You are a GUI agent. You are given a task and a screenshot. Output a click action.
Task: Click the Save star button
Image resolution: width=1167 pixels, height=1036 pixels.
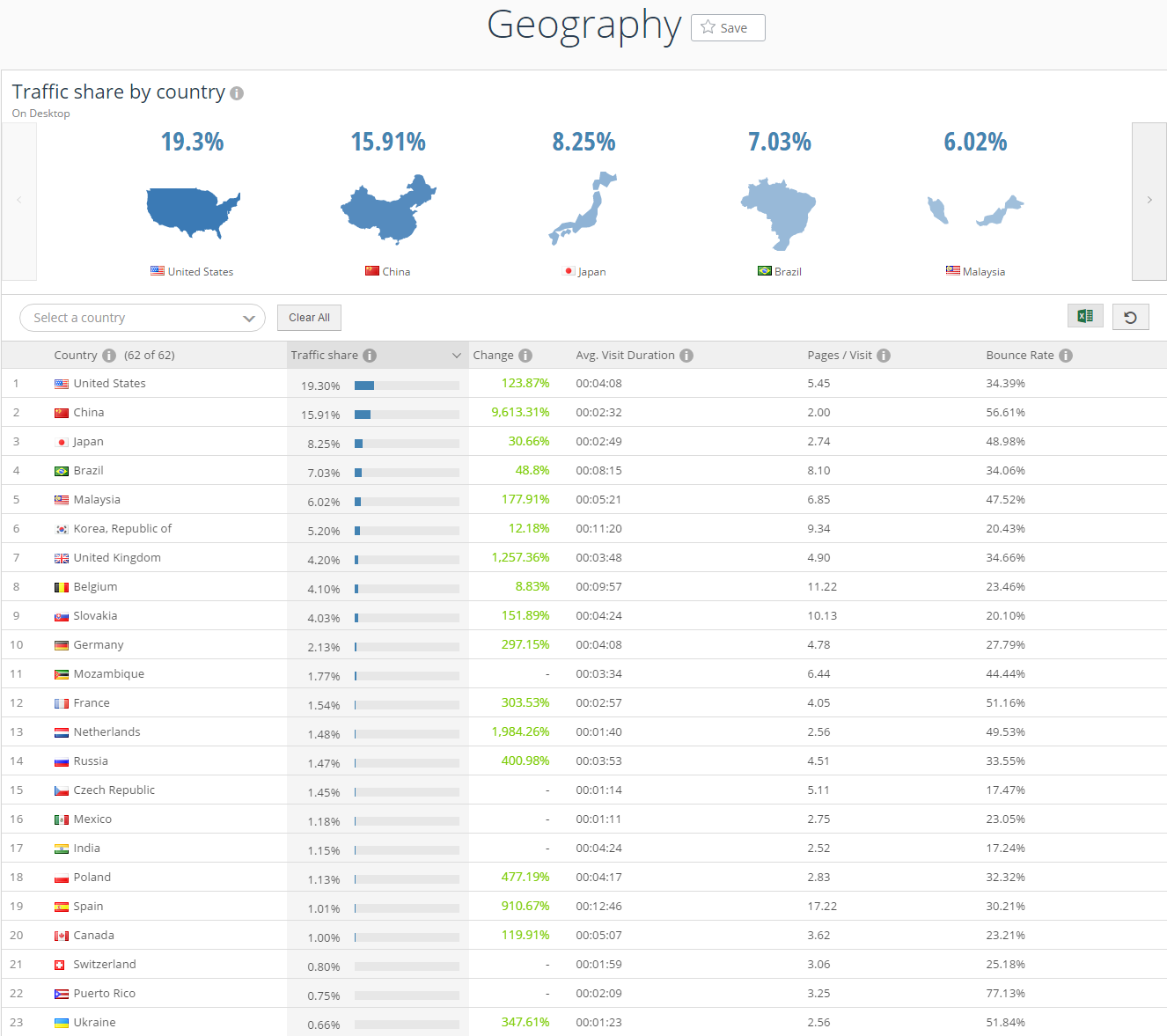pyautogui.click(x=728, y=27)
